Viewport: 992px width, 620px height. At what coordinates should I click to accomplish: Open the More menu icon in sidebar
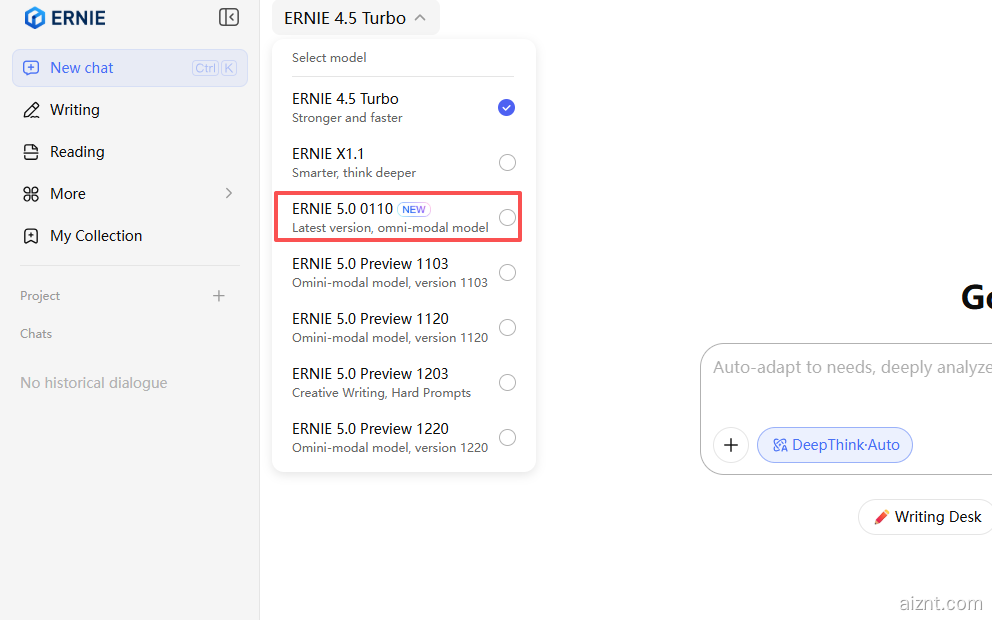click(x=31, y=194)
